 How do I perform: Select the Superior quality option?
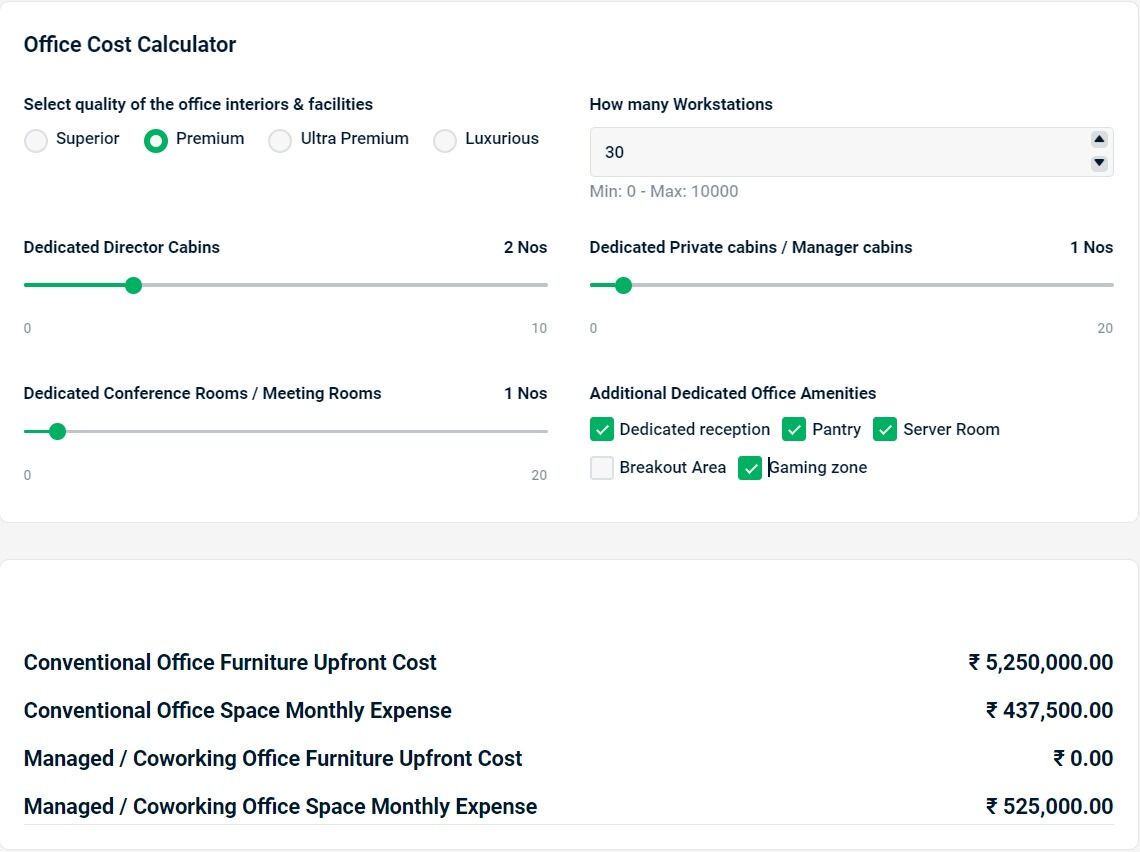pyautogui.click(x=36, y=141)
